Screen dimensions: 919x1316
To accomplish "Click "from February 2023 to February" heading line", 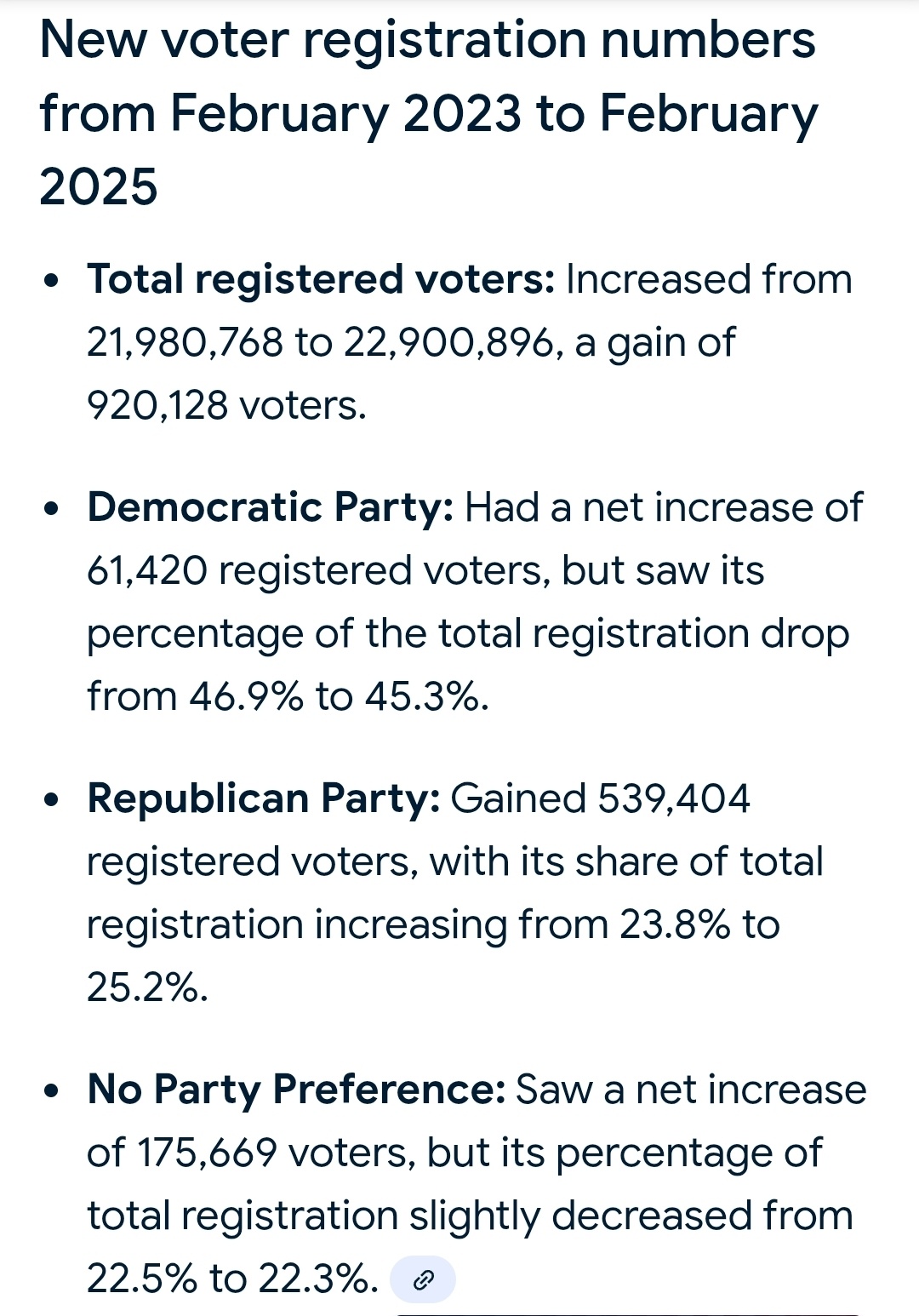I will pos(429,114).
